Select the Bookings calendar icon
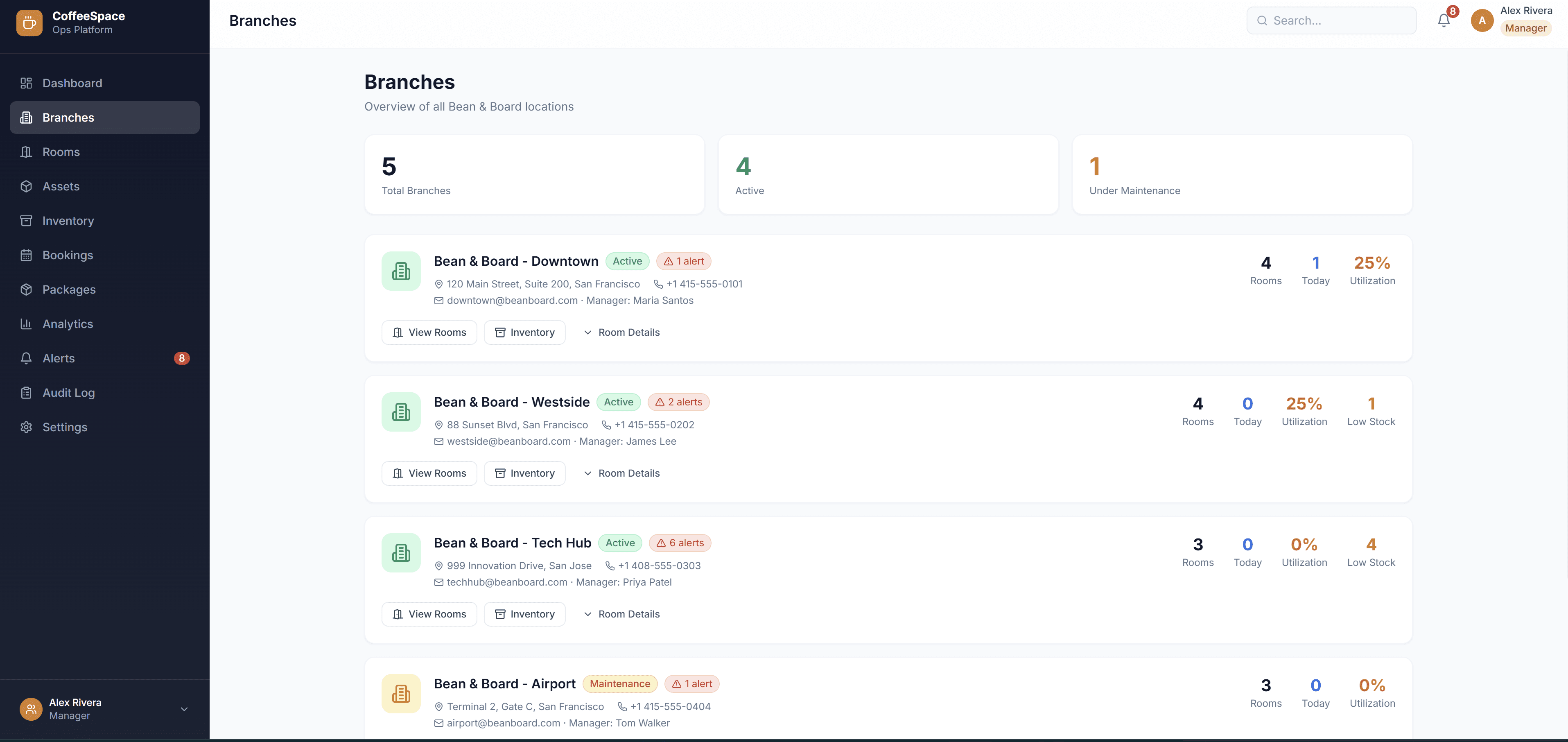 point(27,255)
